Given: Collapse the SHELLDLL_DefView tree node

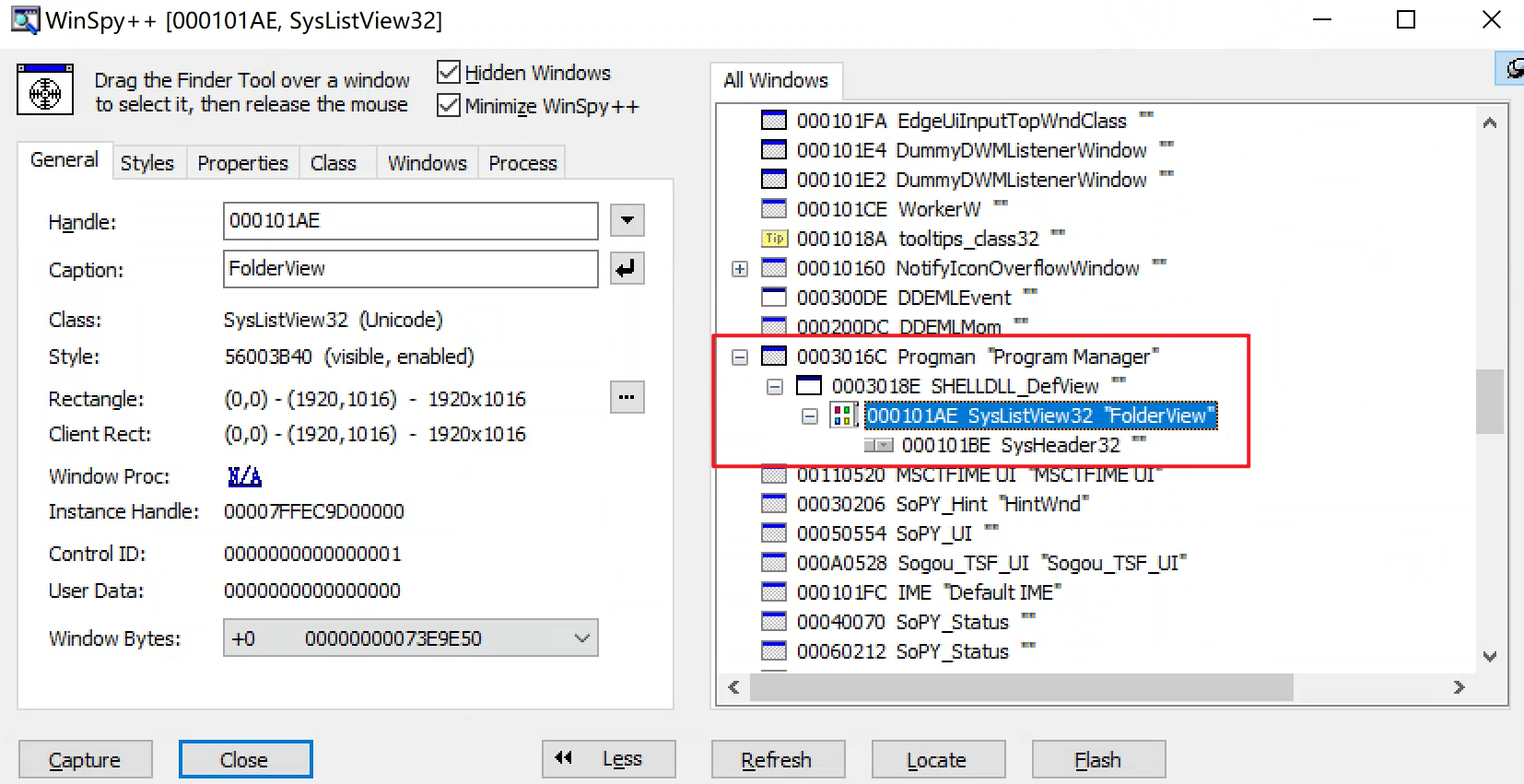Looking at the screenshot, I should pyautogui.click(x=775, y=387).
